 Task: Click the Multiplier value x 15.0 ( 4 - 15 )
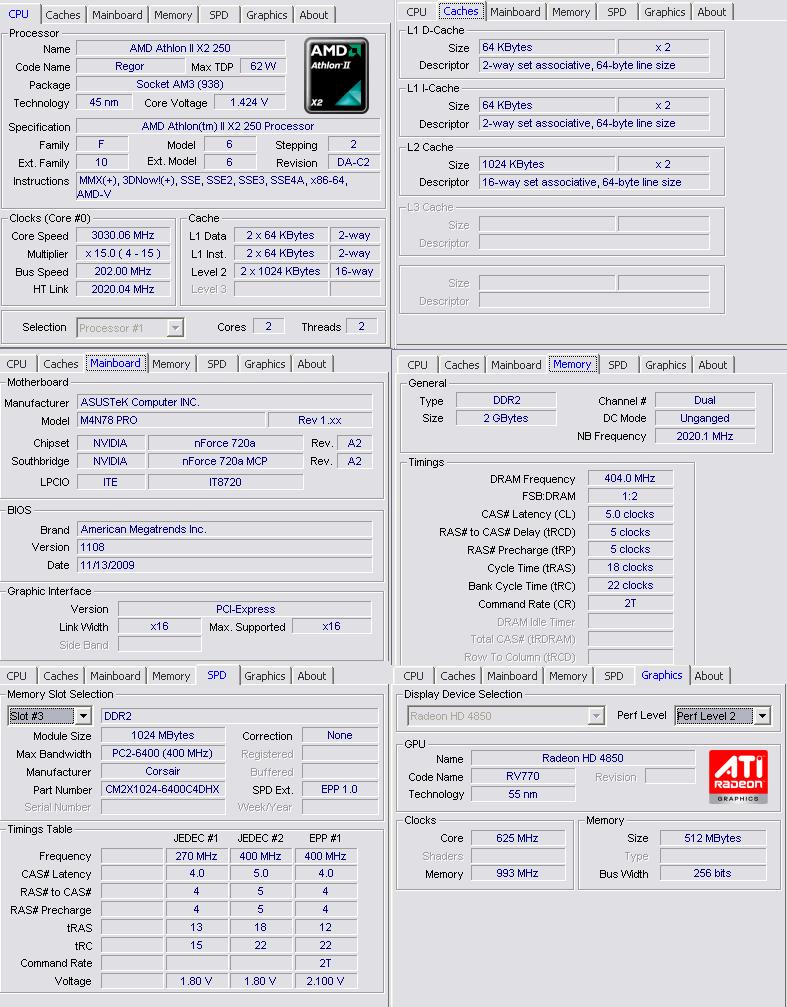coord(123,254)
